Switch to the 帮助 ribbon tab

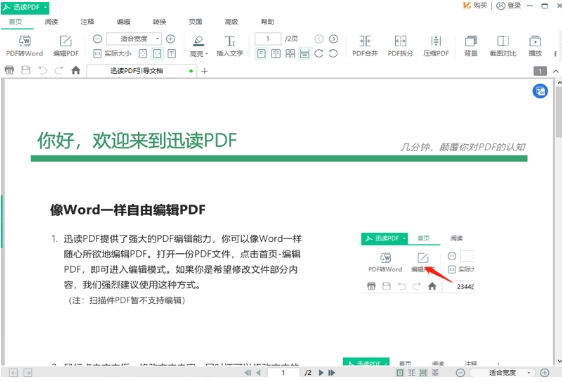267,22
